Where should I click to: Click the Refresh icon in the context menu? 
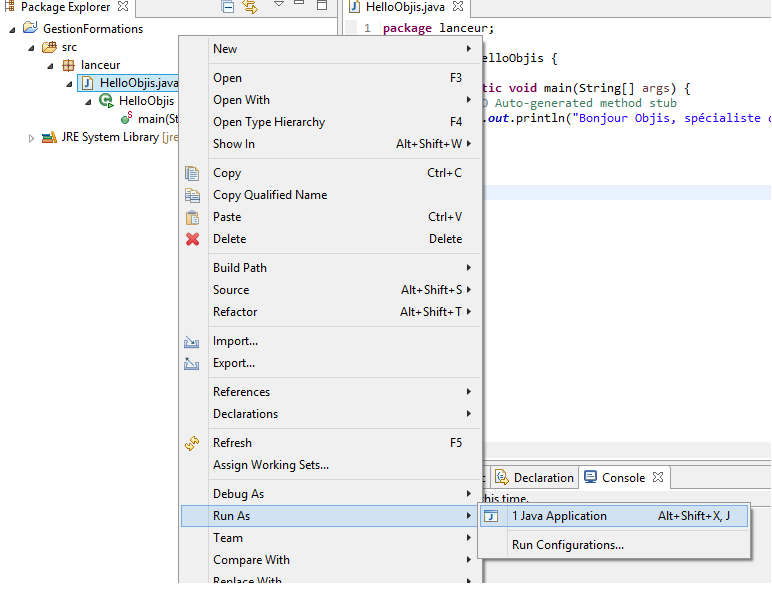pos(192,443)
